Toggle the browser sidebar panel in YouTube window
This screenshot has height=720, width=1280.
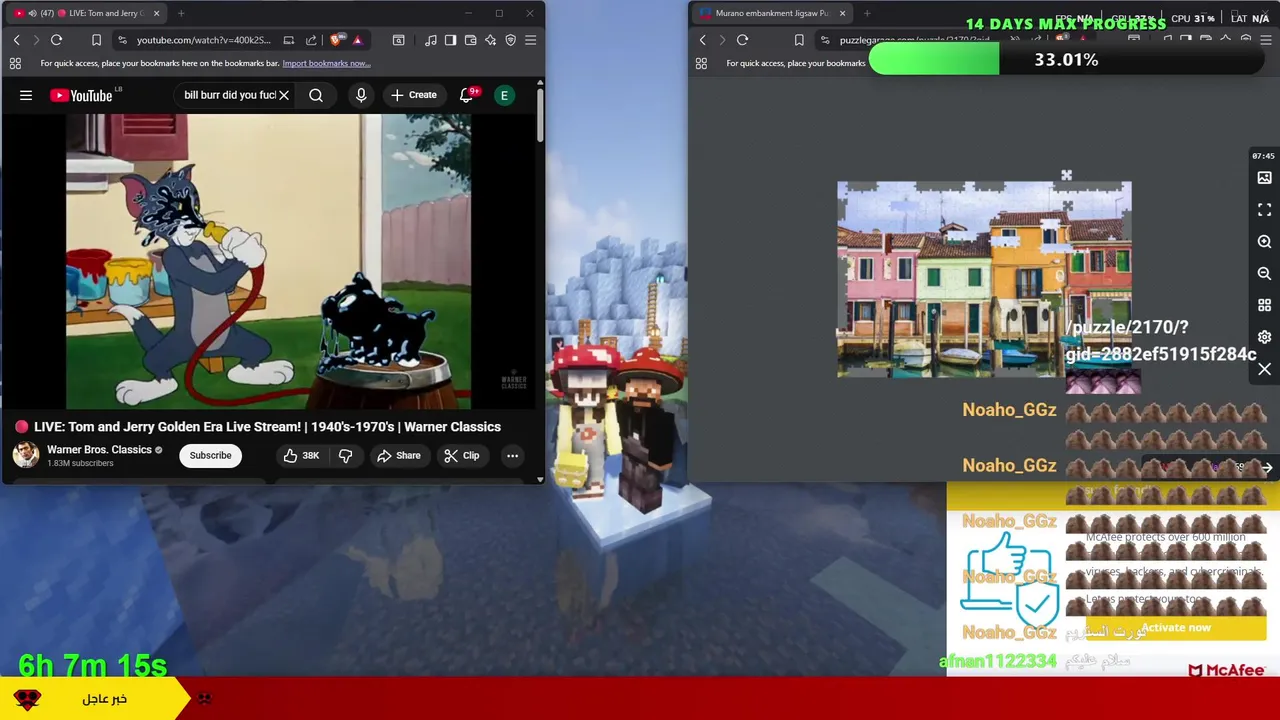tap(450, 40)
